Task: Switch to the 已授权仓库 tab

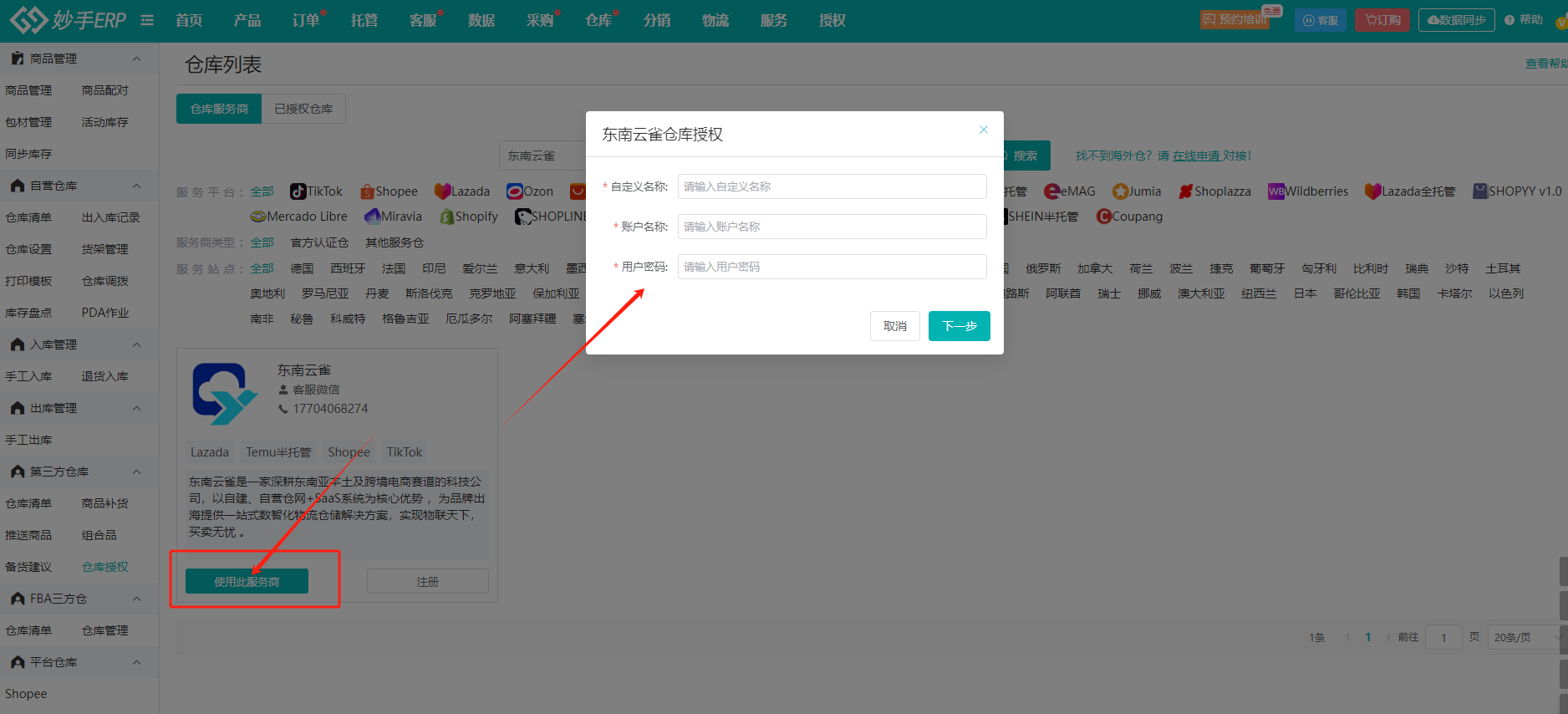Action: (303, 109)
